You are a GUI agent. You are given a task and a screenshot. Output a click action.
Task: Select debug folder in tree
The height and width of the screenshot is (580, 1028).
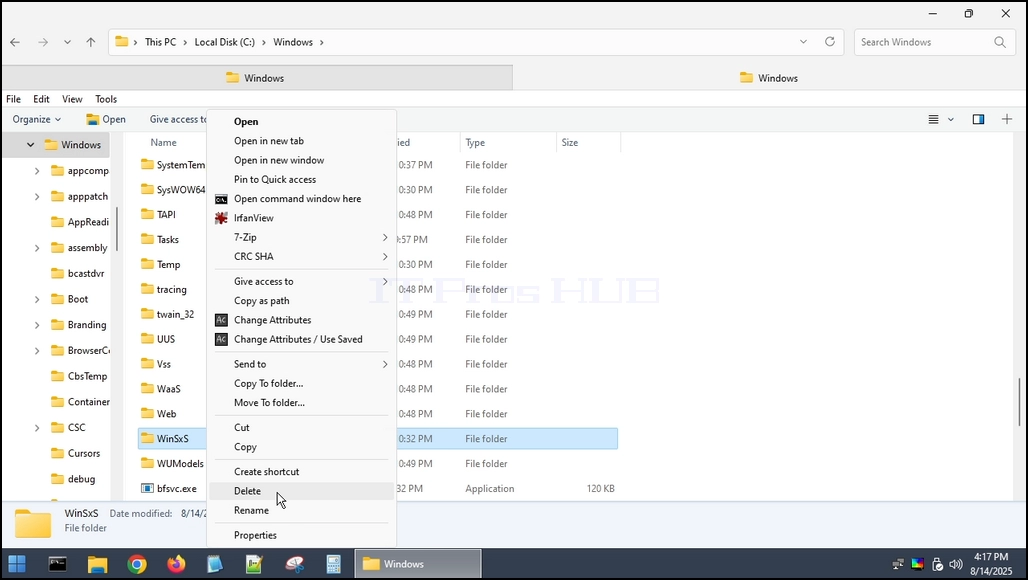(73, 479)
